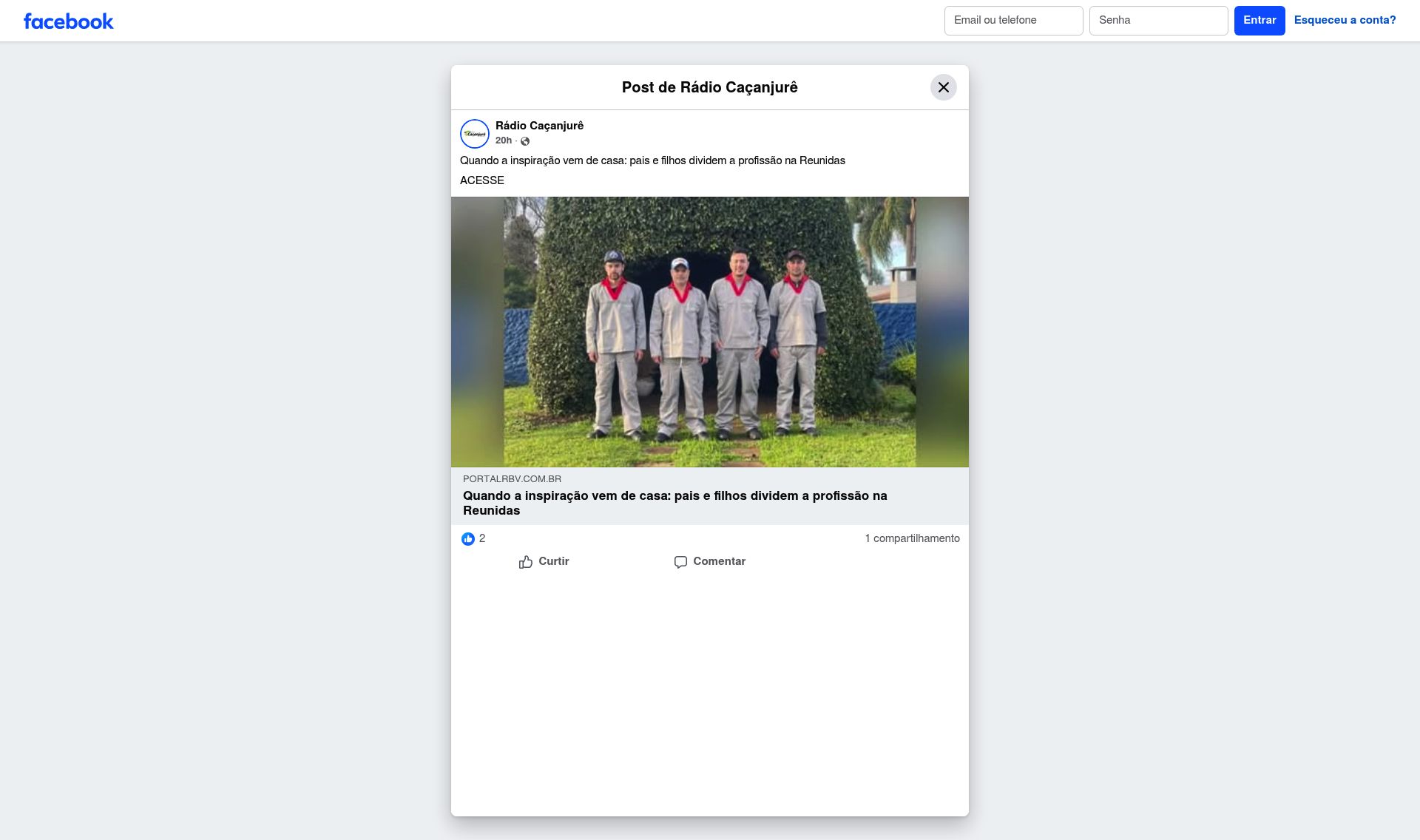Click the PORTALRBV.COM.BR source domain
1420x840 pixels.
pyautogui.click(x=512, y=479)
